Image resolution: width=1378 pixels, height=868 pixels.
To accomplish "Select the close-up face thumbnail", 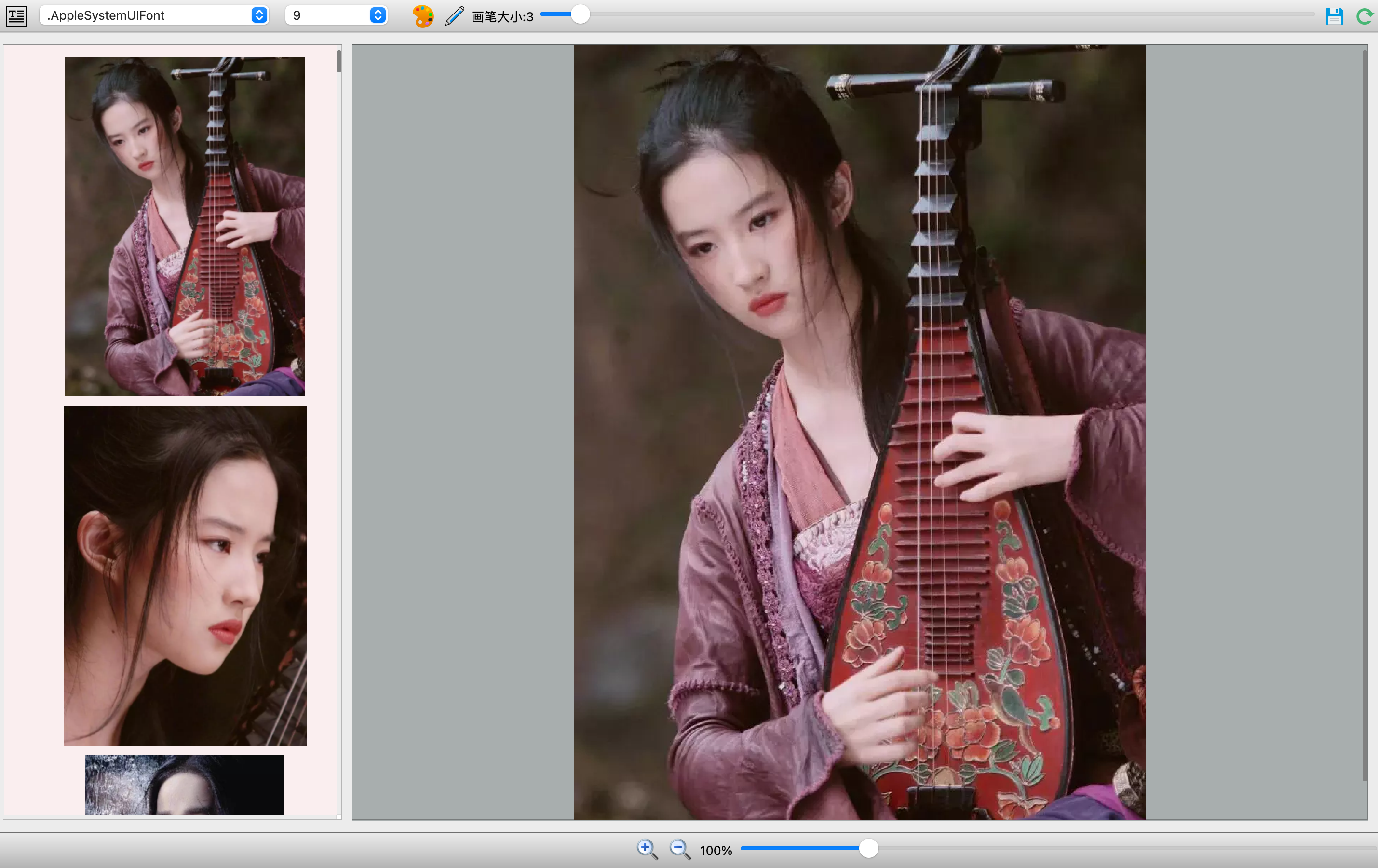I will [x=184, y=575].
